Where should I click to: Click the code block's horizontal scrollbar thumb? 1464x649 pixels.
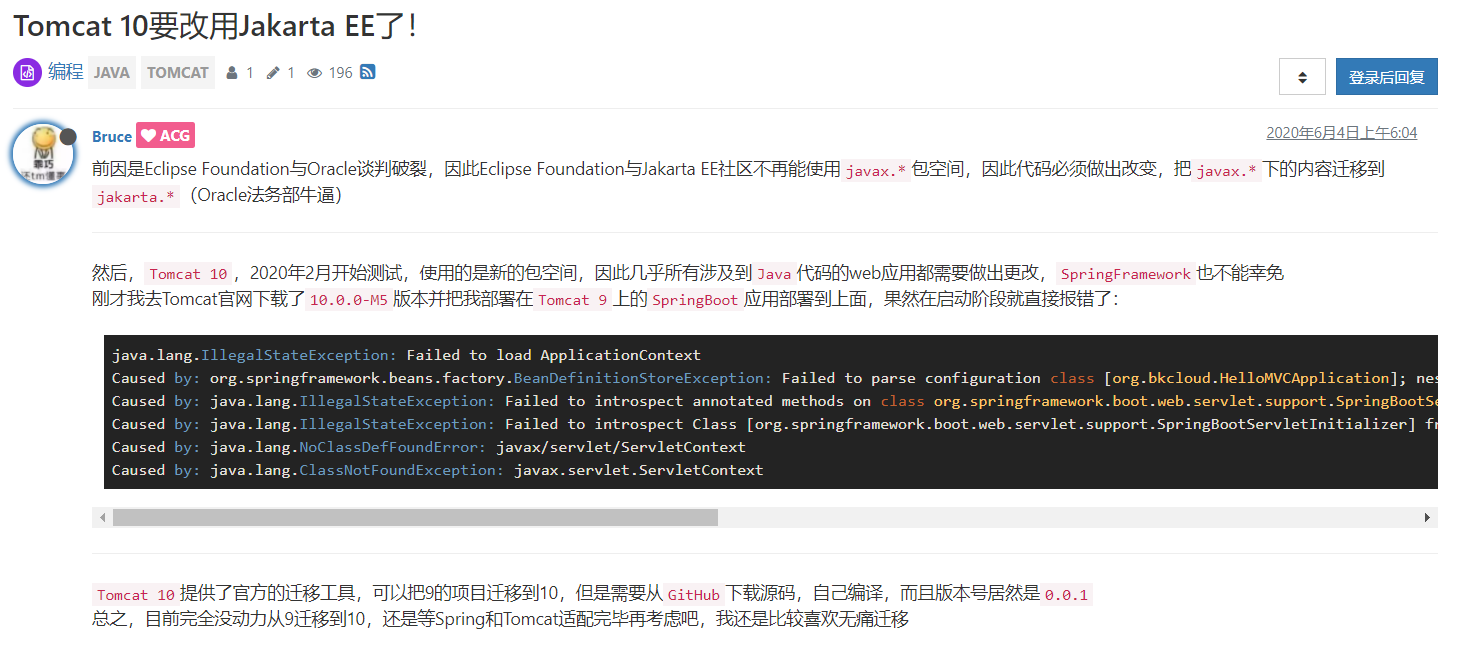415,517
